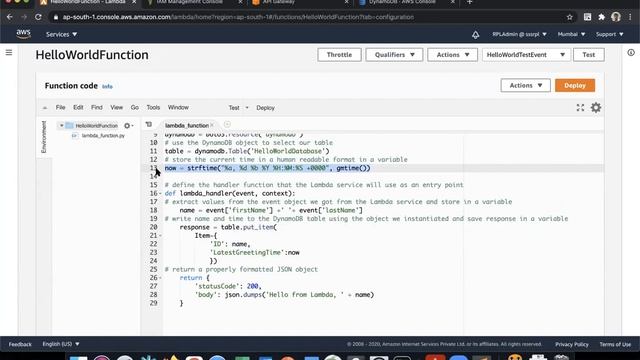
Task: Collapse the HelloWorldFunction folder tree
Action: (x=62, y=126)
